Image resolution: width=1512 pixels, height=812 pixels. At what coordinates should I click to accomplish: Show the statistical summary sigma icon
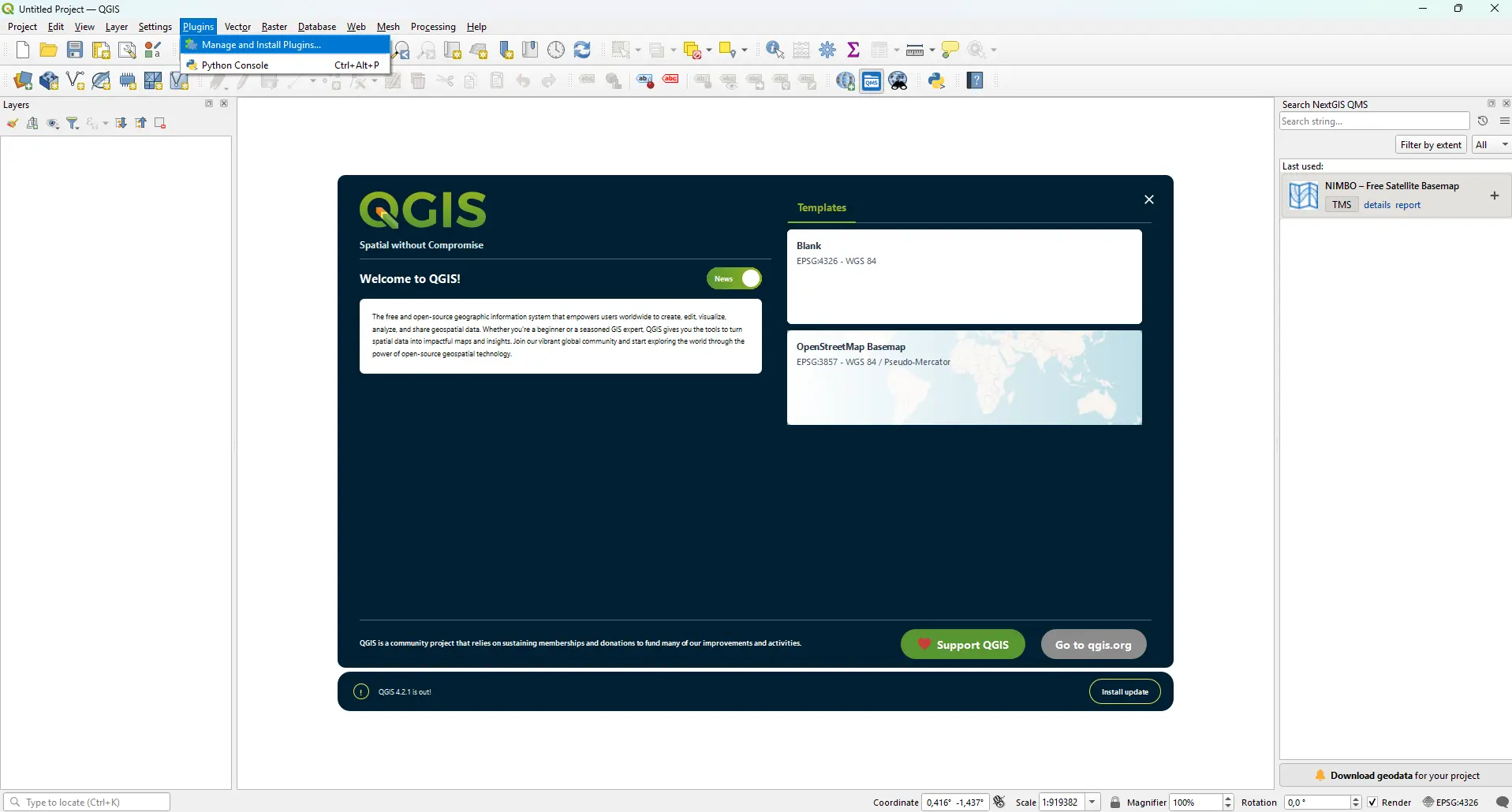pyautogui.click(x=853, y=50)
